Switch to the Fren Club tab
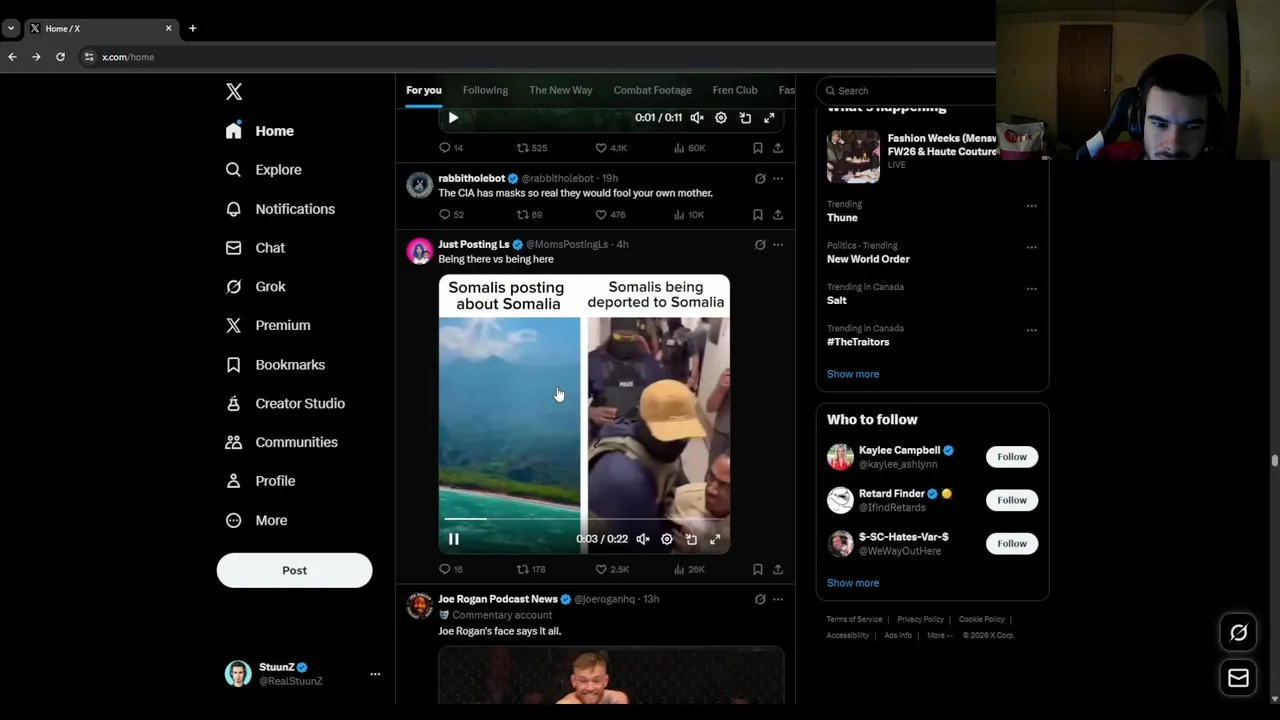1280x720 pixels. [x=735, y=90]
